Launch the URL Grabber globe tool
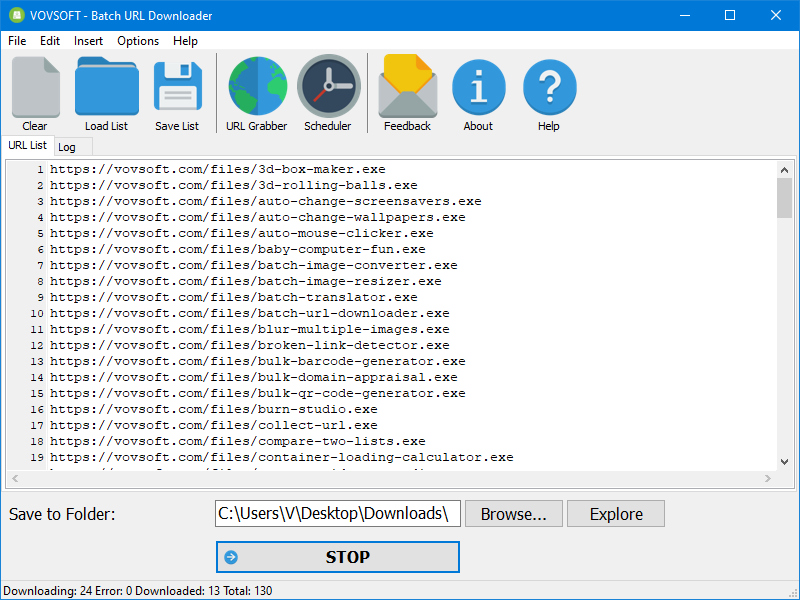This screenshot has height=600, width=800. coord(258,86)
